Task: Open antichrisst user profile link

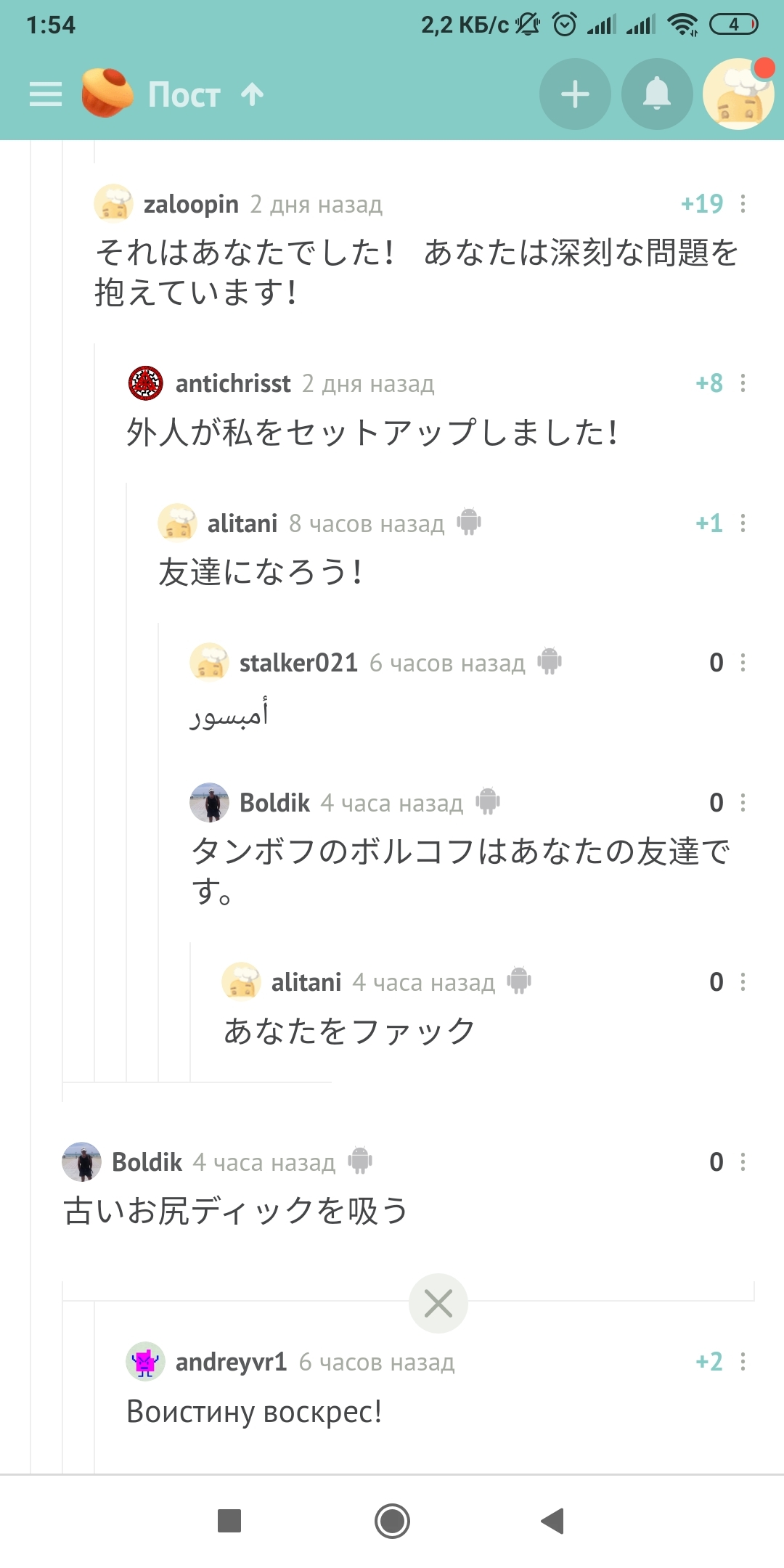Action: 233,383
